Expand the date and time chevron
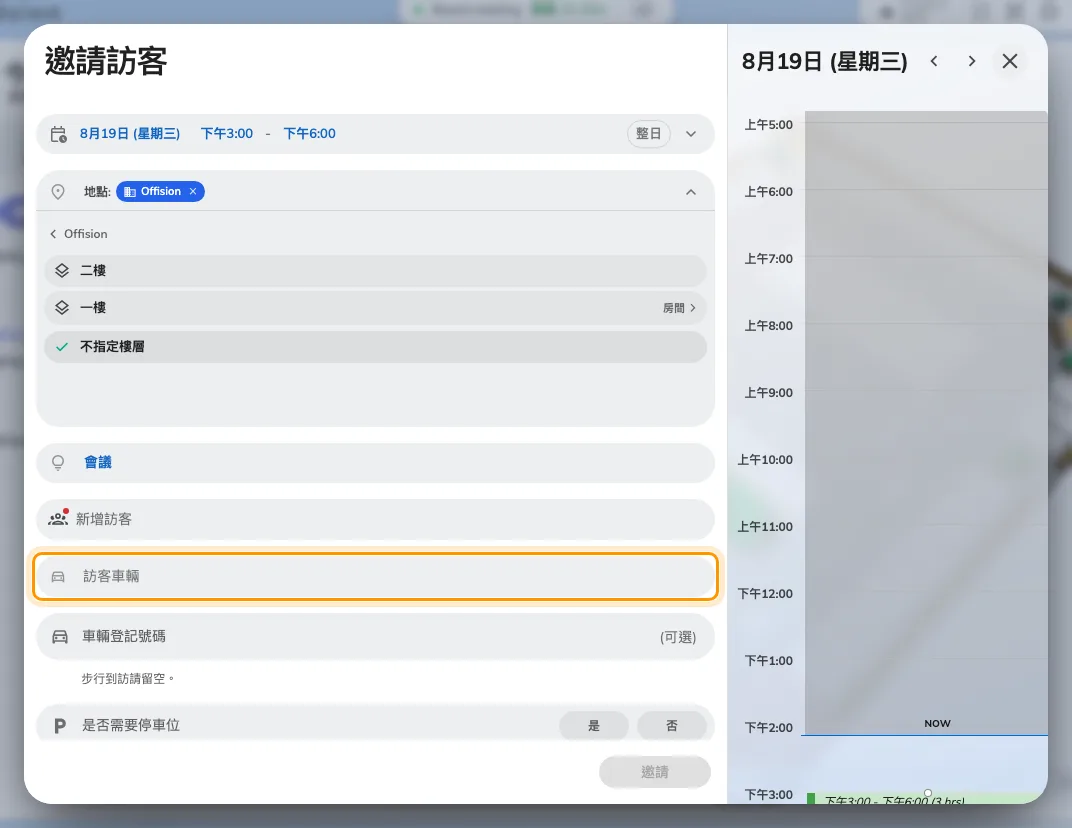This screenshot has width=1072, height=828. (691, 134)
